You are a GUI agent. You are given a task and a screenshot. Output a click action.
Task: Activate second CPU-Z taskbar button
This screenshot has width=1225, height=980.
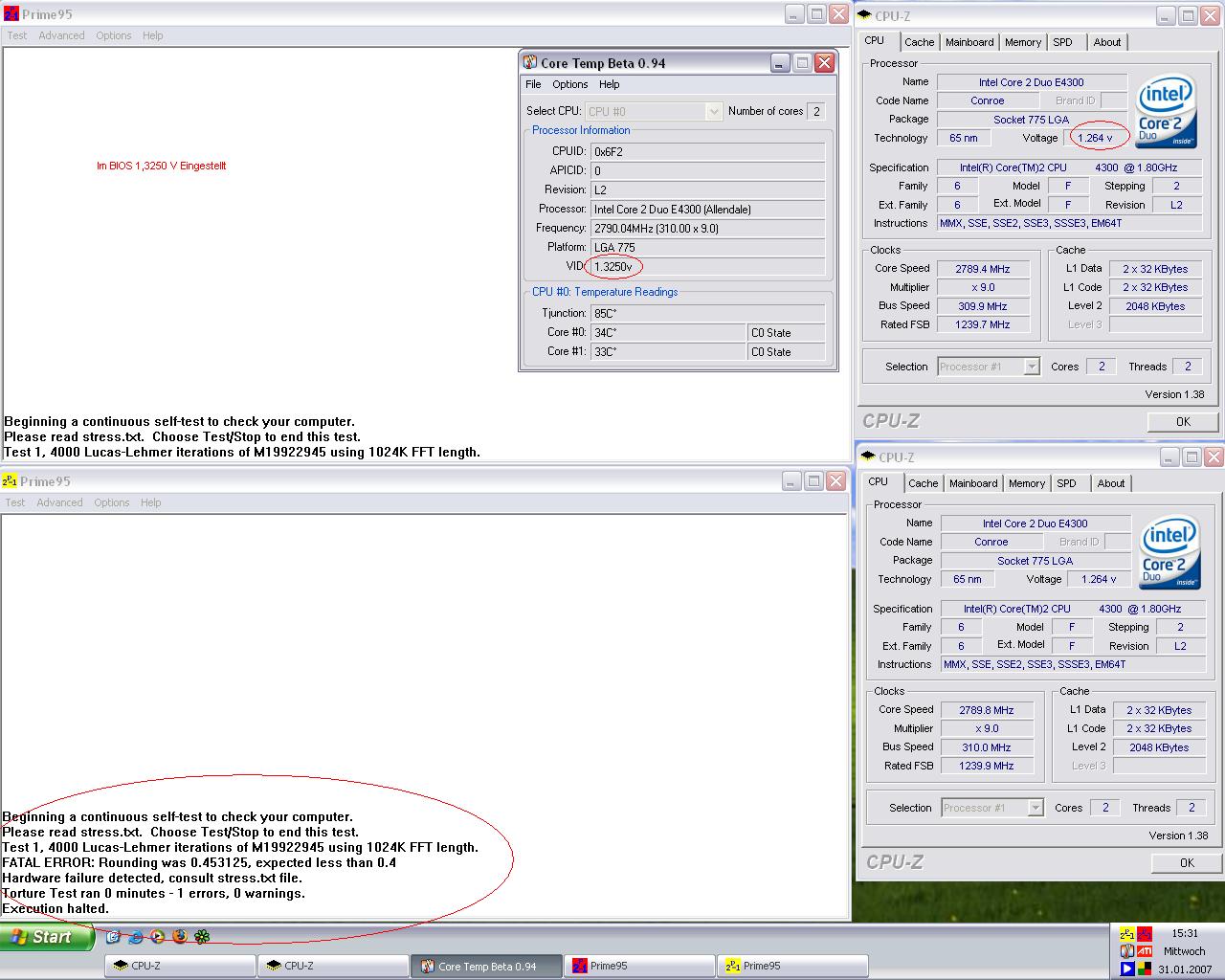click(333, 966)
